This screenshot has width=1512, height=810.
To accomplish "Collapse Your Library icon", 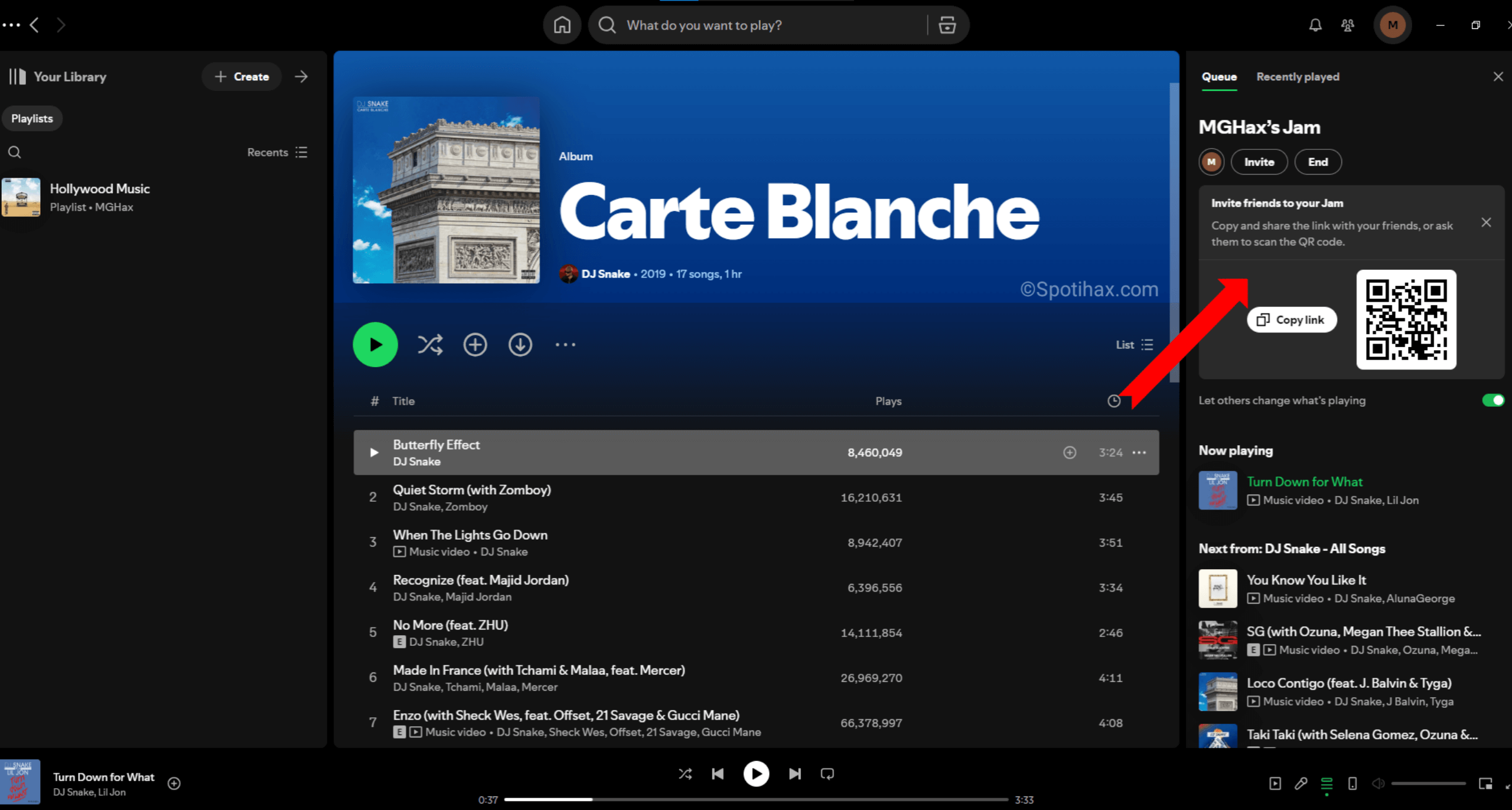I will pos(18,77).
